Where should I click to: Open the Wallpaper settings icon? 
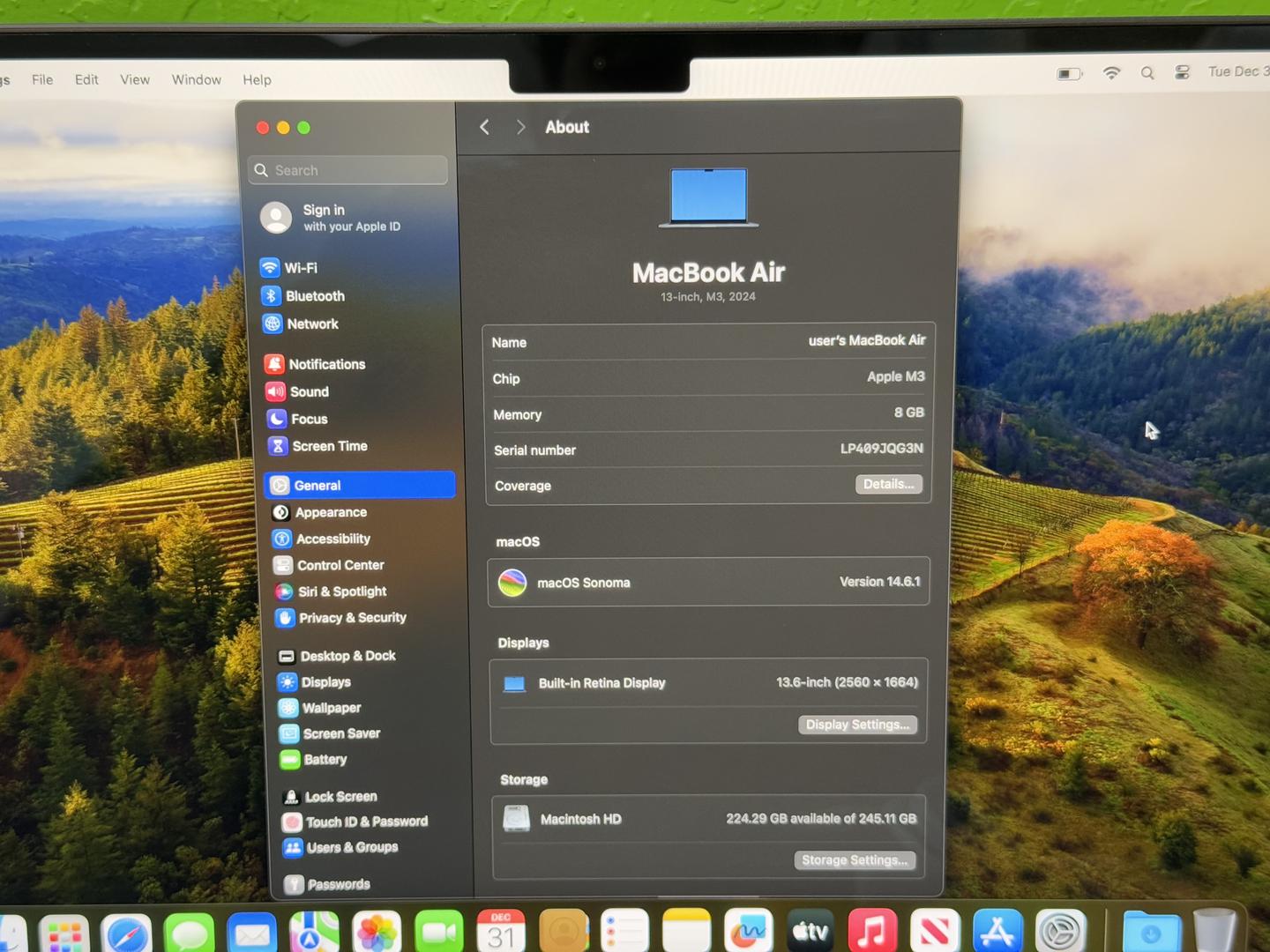click(288, 708)
